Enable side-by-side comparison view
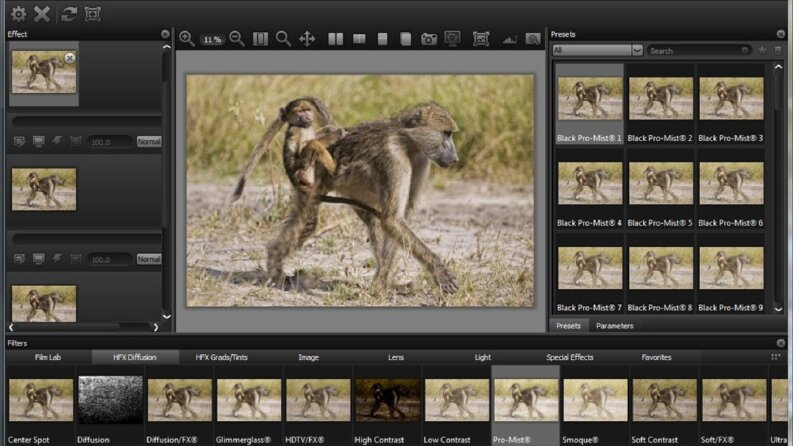This screenshot has width=793, height=446. tap(335, 39)
